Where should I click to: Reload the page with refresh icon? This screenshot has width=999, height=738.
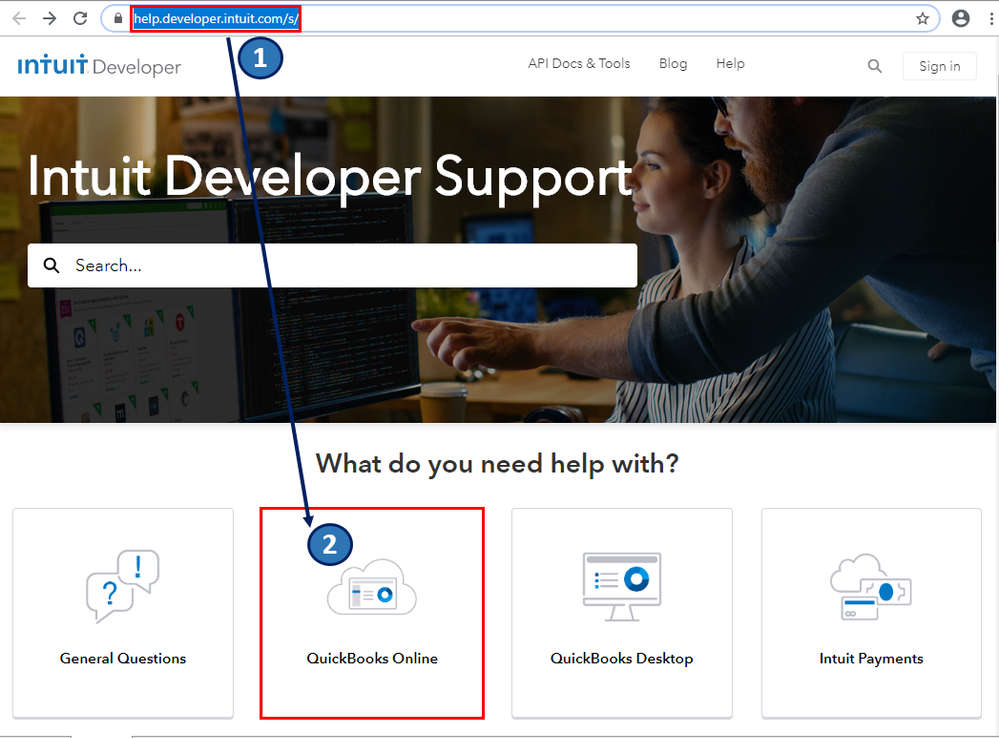(x=80, y=18)
